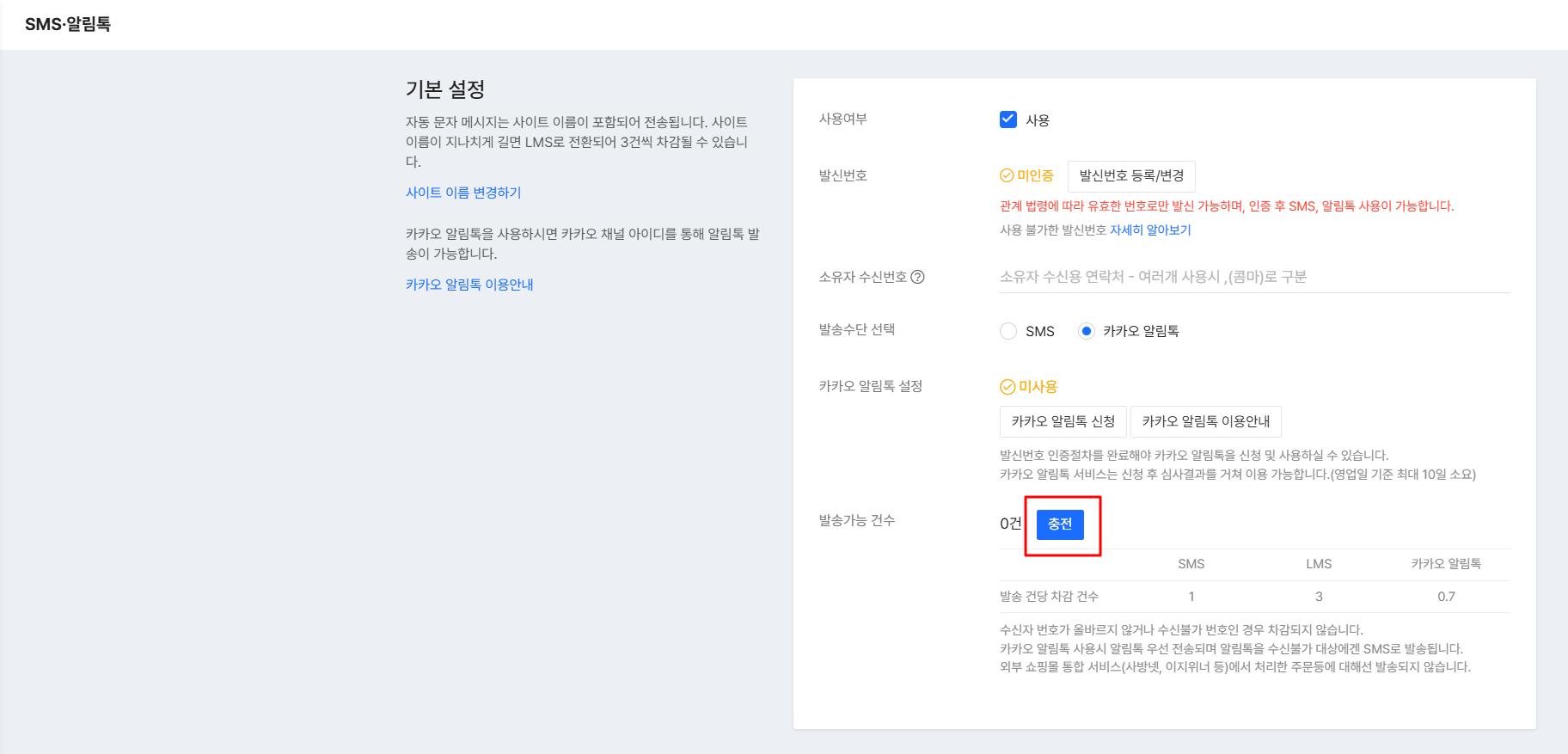Click the red 관계 법령에 따라 warning text
The width and height of the screenshot is (1568, 754).
tap(1227, 206)
